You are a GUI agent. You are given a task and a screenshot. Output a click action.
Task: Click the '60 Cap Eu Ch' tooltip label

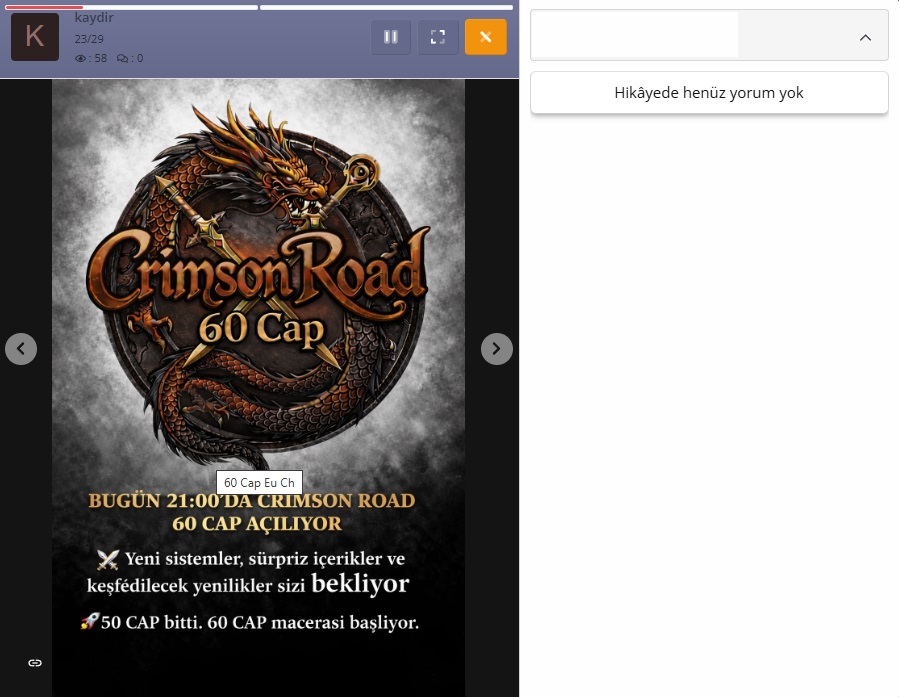(x=259, y=482)
